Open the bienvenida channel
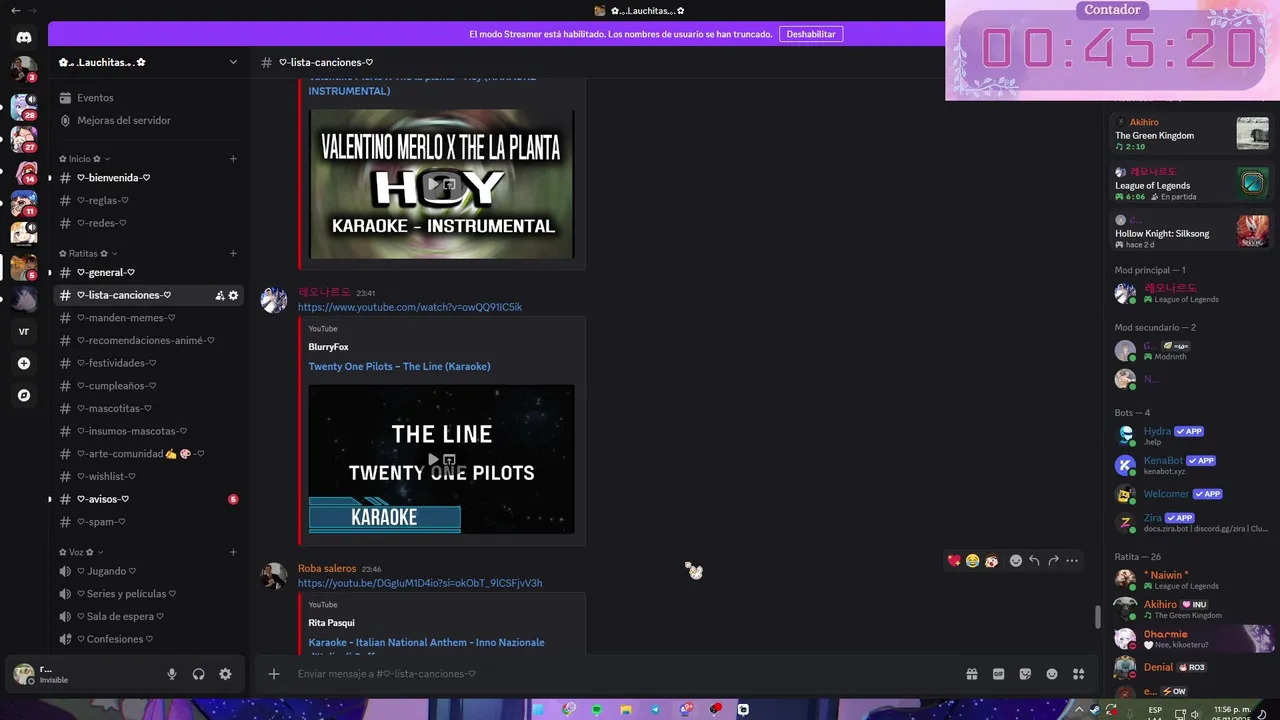The image size is (1280, 720). point(148,178)
